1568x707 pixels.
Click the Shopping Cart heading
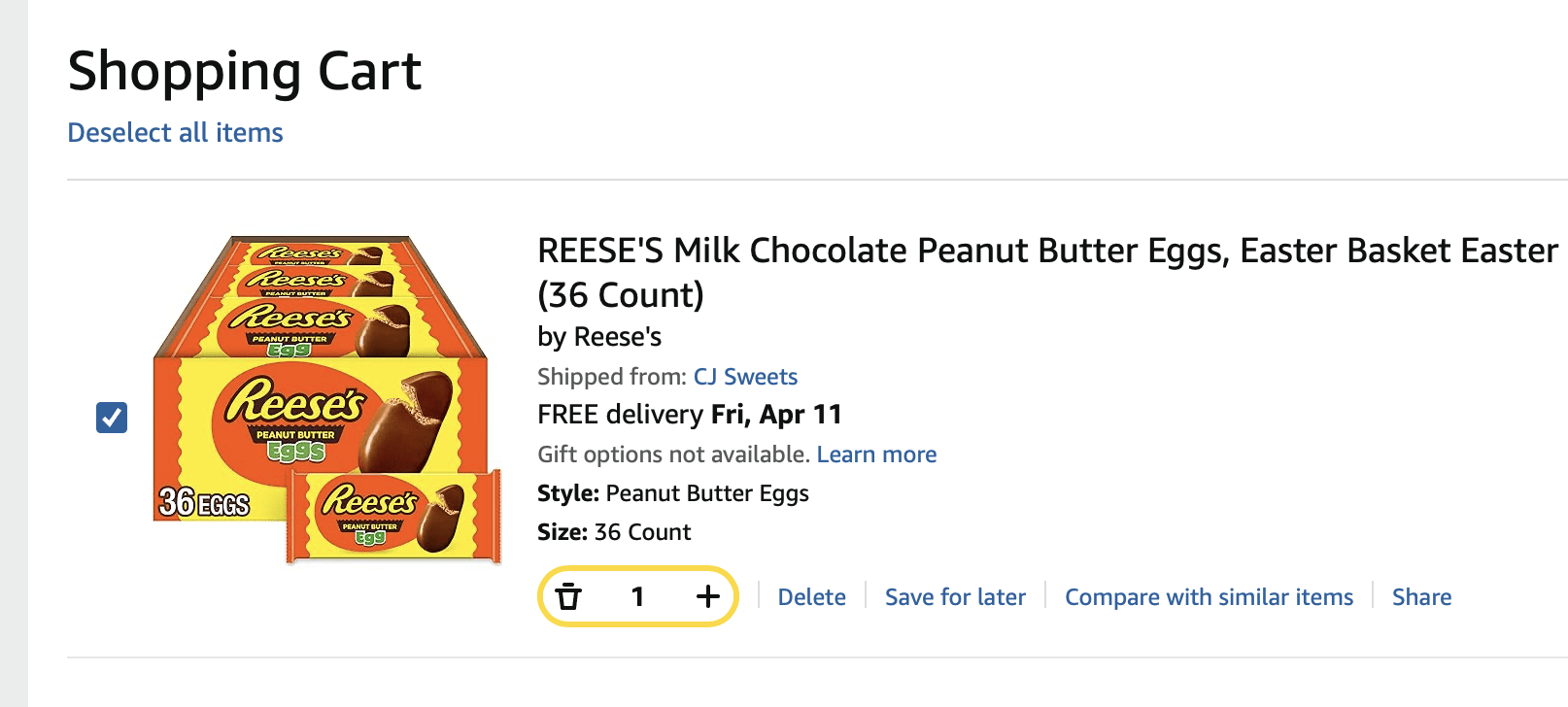(x=245, y=72)
